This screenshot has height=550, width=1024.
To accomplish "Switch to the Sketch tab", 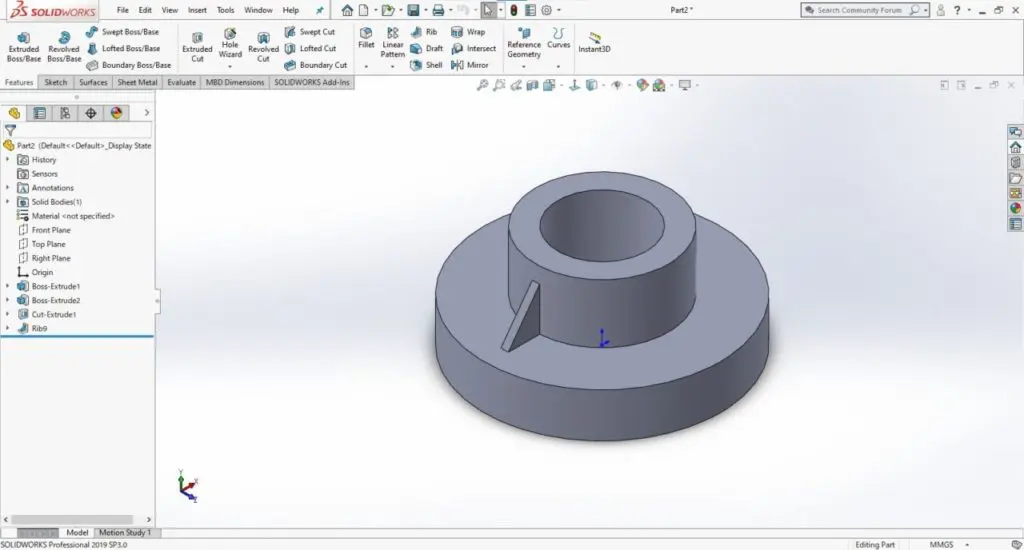I will pos(56,82).
